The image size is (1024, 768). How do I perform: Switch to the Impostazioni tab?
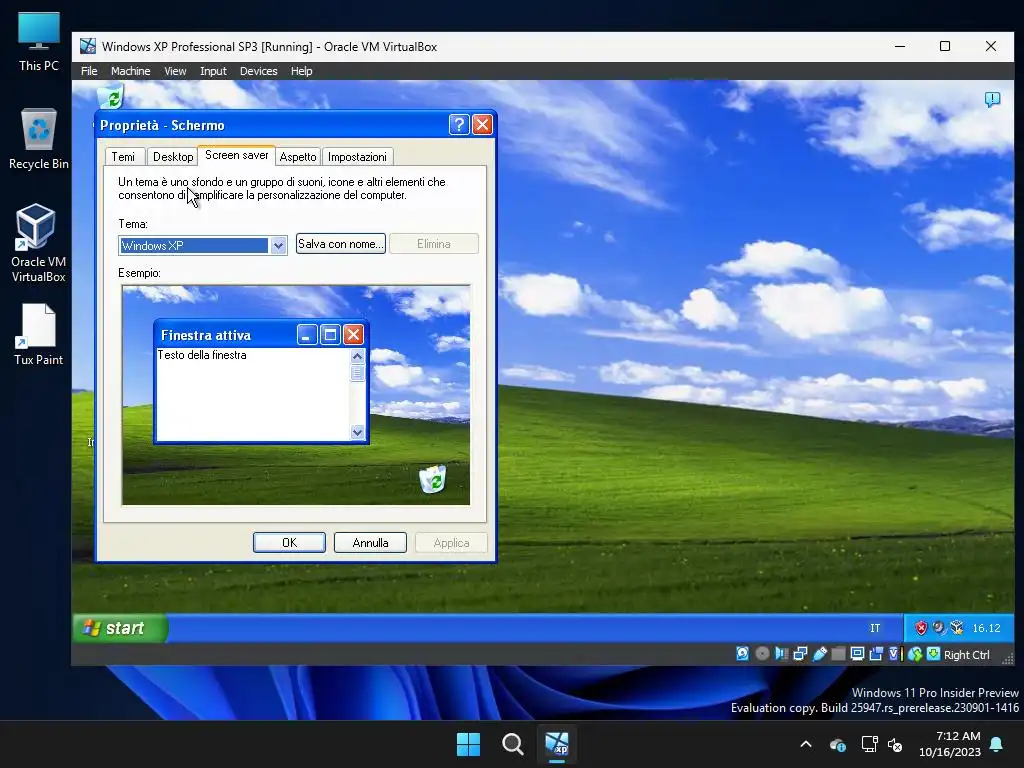tap(357, 157)
